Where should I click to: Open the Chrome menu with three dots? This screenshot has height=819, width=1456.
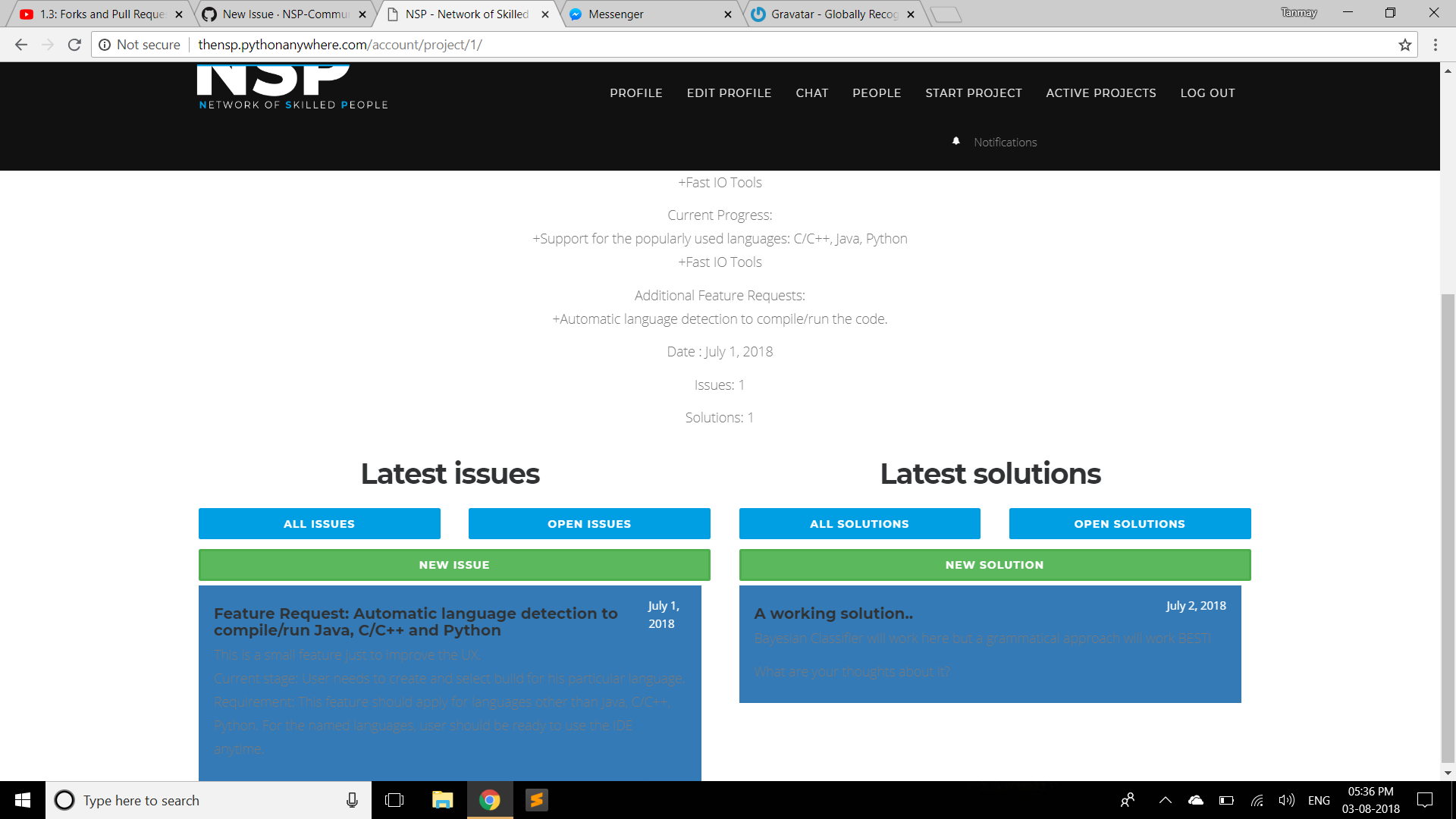click(1435, 45)
